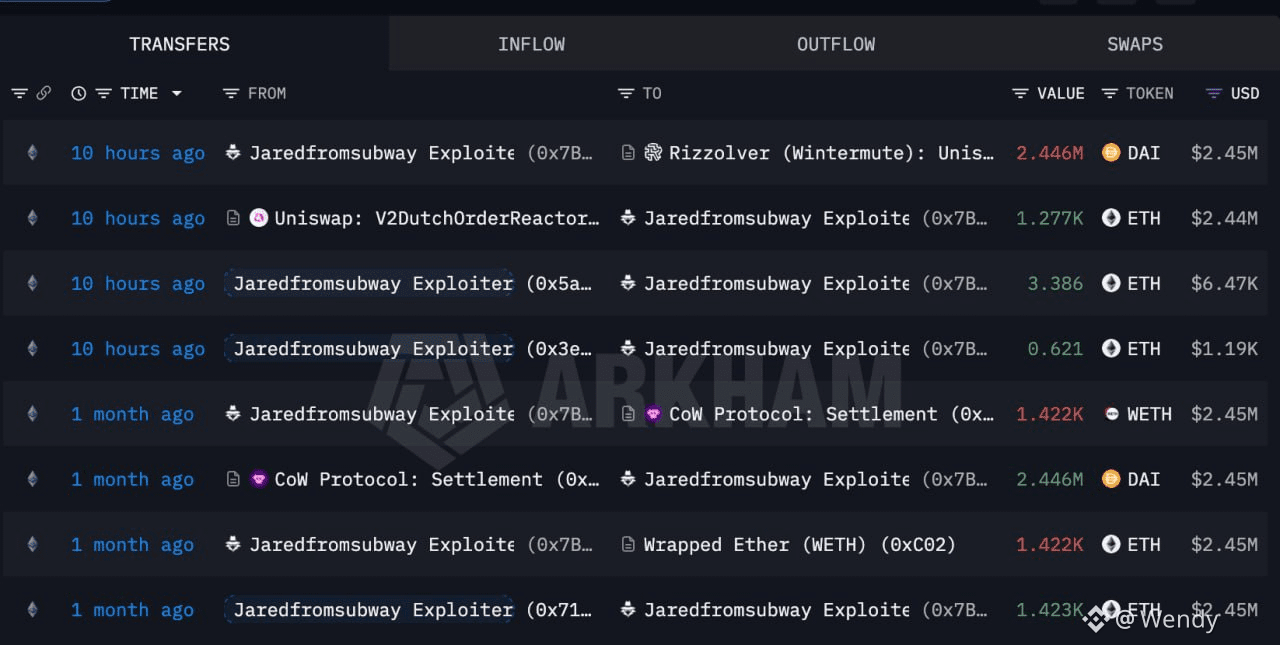
Task: Open '10 hours ago' link in the 1.277K row
Action: pos(138,218)
